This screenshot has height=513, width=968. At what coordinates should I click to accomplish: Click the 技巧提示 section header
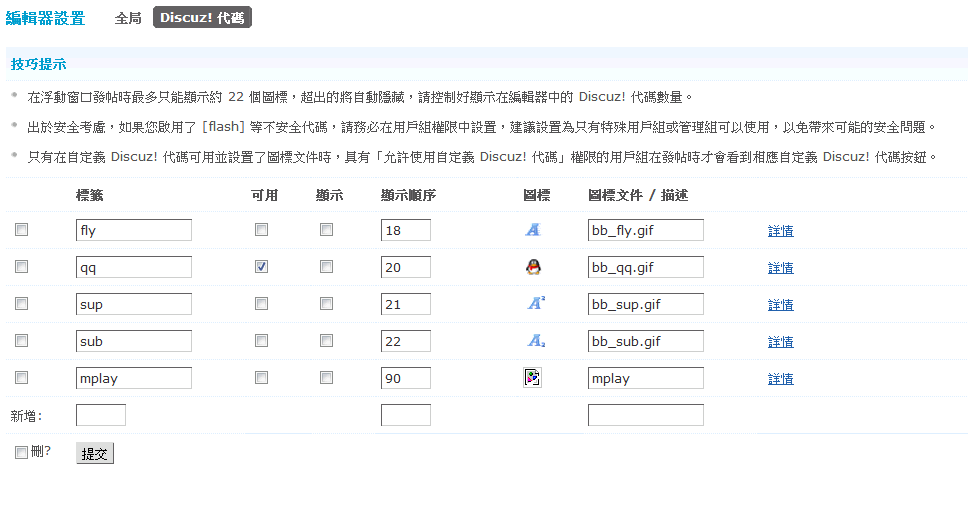pos(38,64)
